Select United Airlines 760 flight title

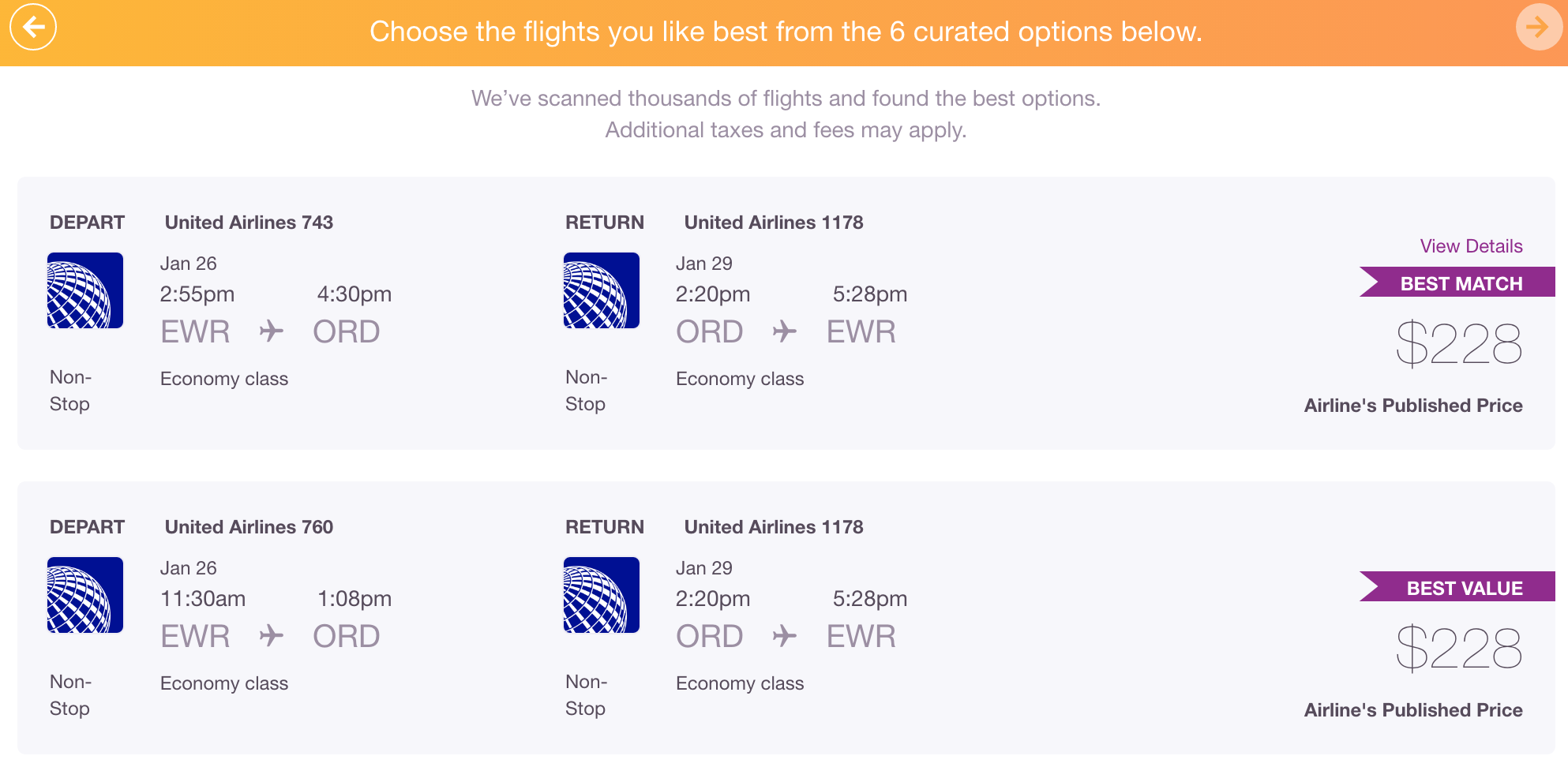click(x=249, y=527)
